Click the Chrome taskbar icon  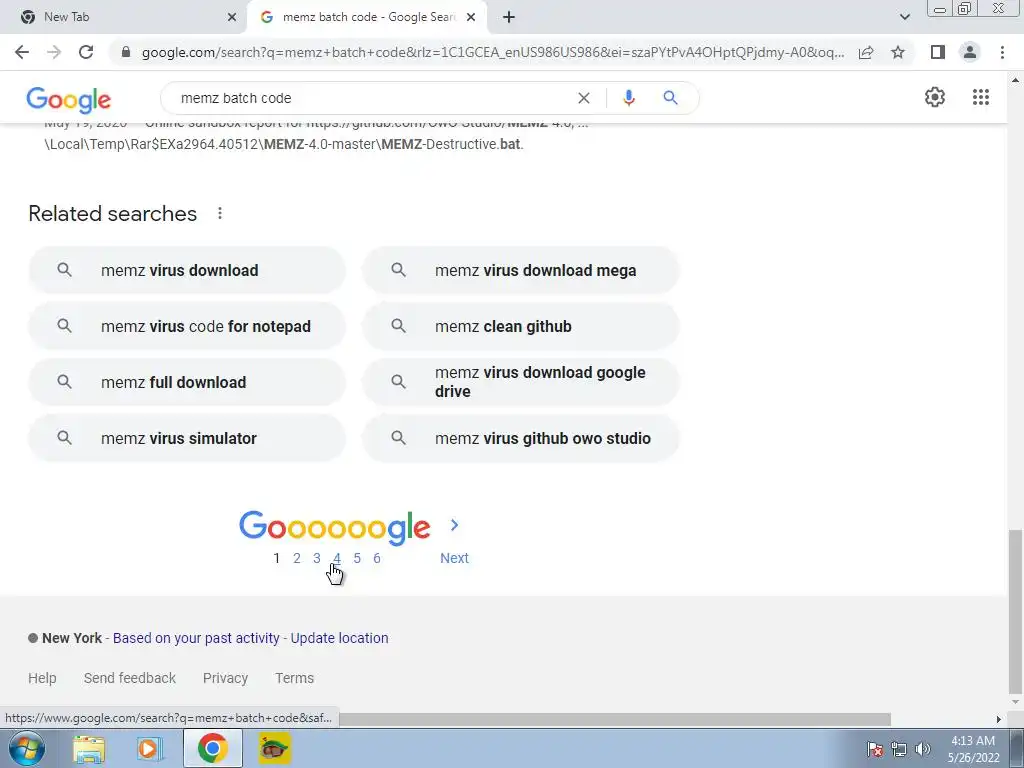coord(212,748)
